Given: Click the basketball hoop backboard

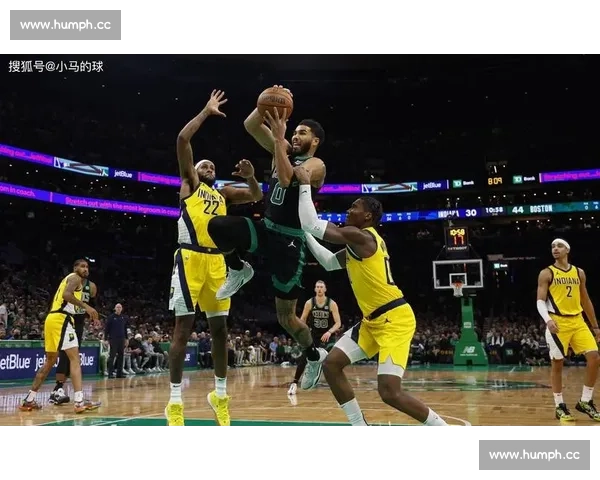Looking at the screenshot, I should point(457,272).
